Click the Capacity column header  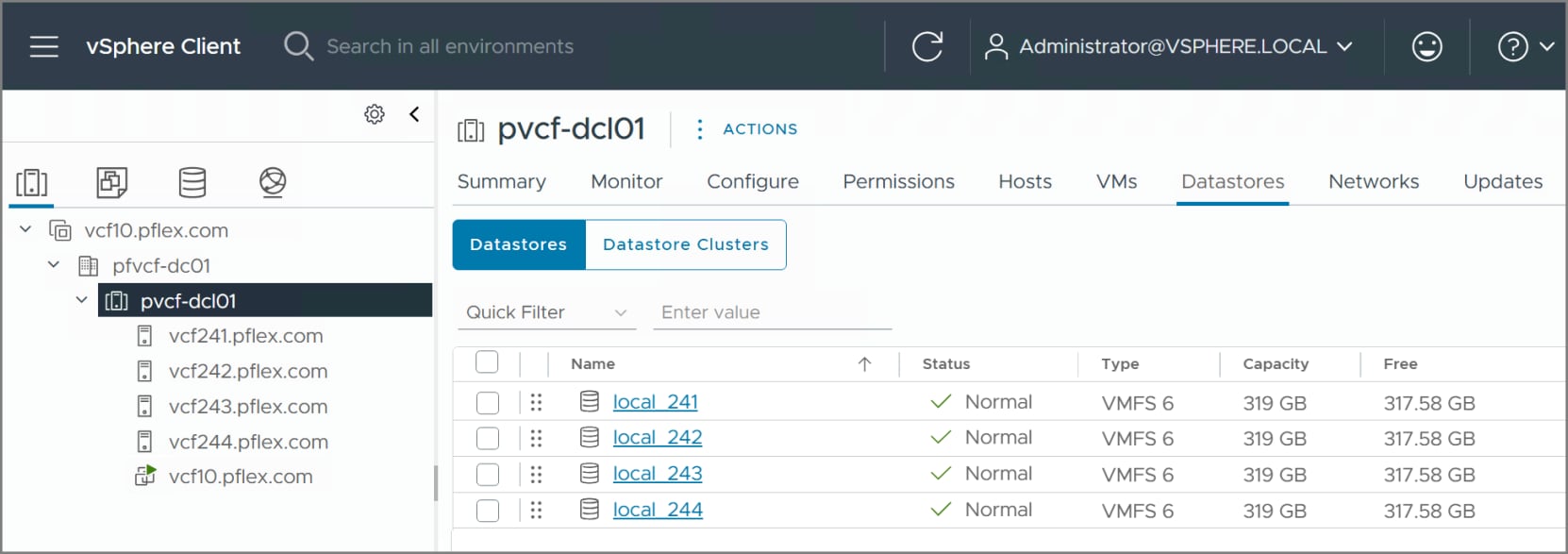point(1276,364)
